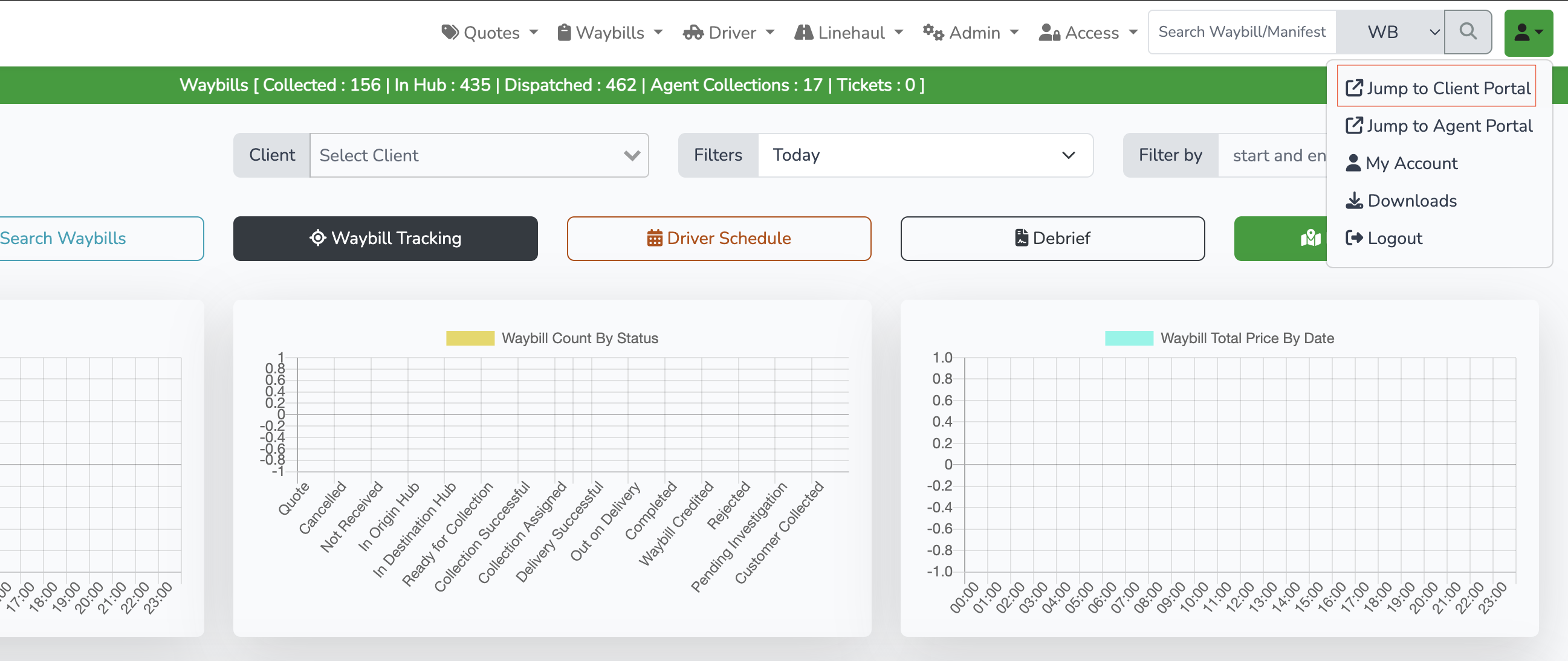Viewport: 1568px width, 661px height.
Task: Click the Admin gears icon
Action: point(933,32)
